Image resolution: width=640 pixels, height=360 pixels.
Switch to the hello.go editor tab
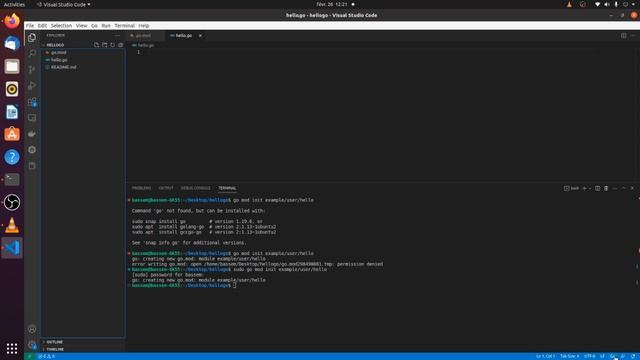coord(184,36)
